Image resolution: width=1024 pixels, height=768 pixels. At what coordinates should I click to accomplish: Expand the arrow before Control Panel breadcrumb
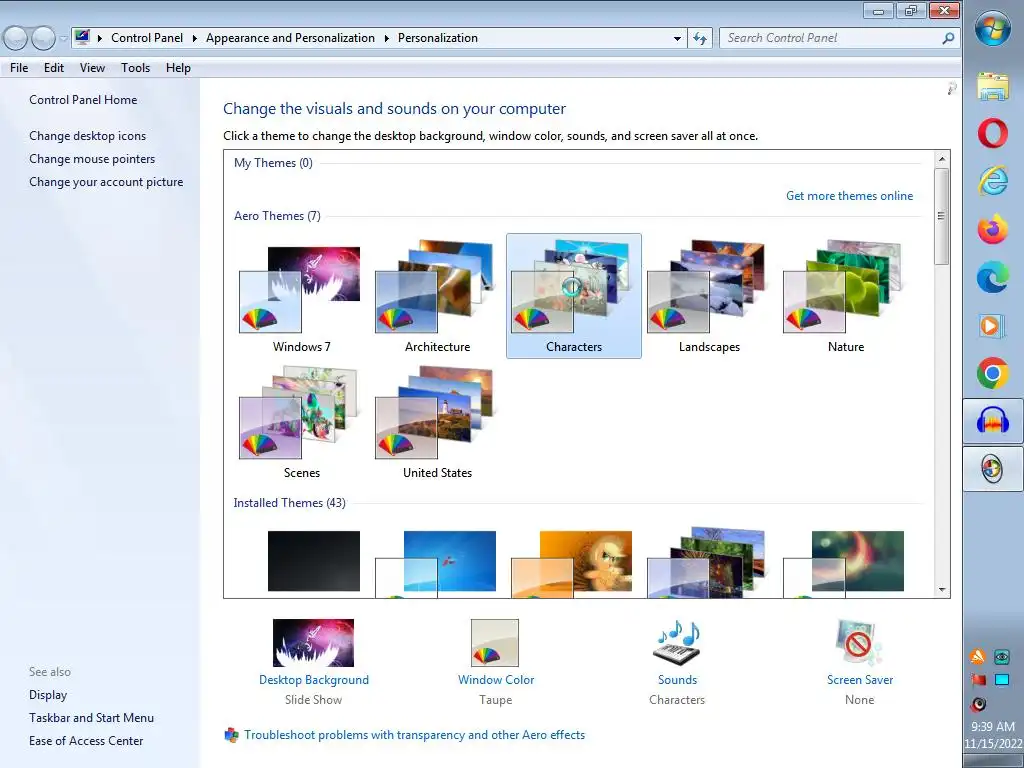click(100, 39)
